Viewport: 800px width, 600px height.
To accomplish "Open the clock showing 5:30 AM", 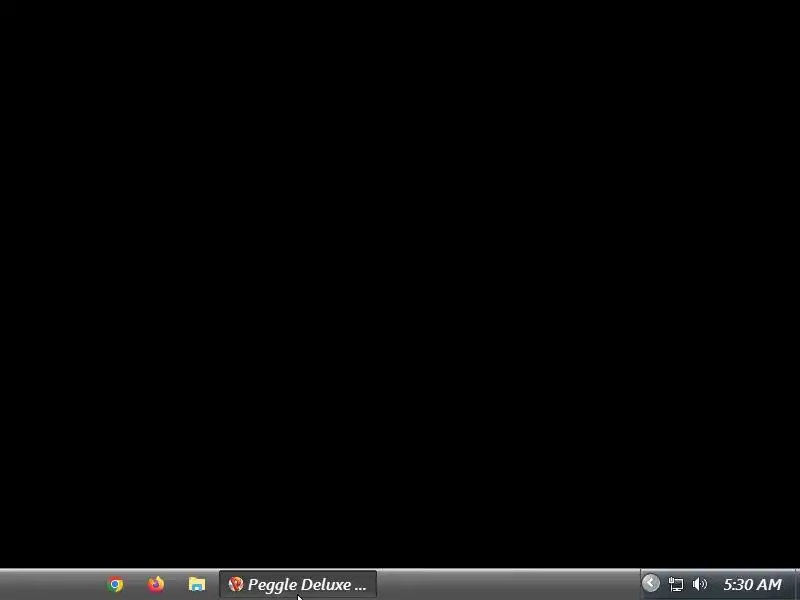I will point(753,584).
